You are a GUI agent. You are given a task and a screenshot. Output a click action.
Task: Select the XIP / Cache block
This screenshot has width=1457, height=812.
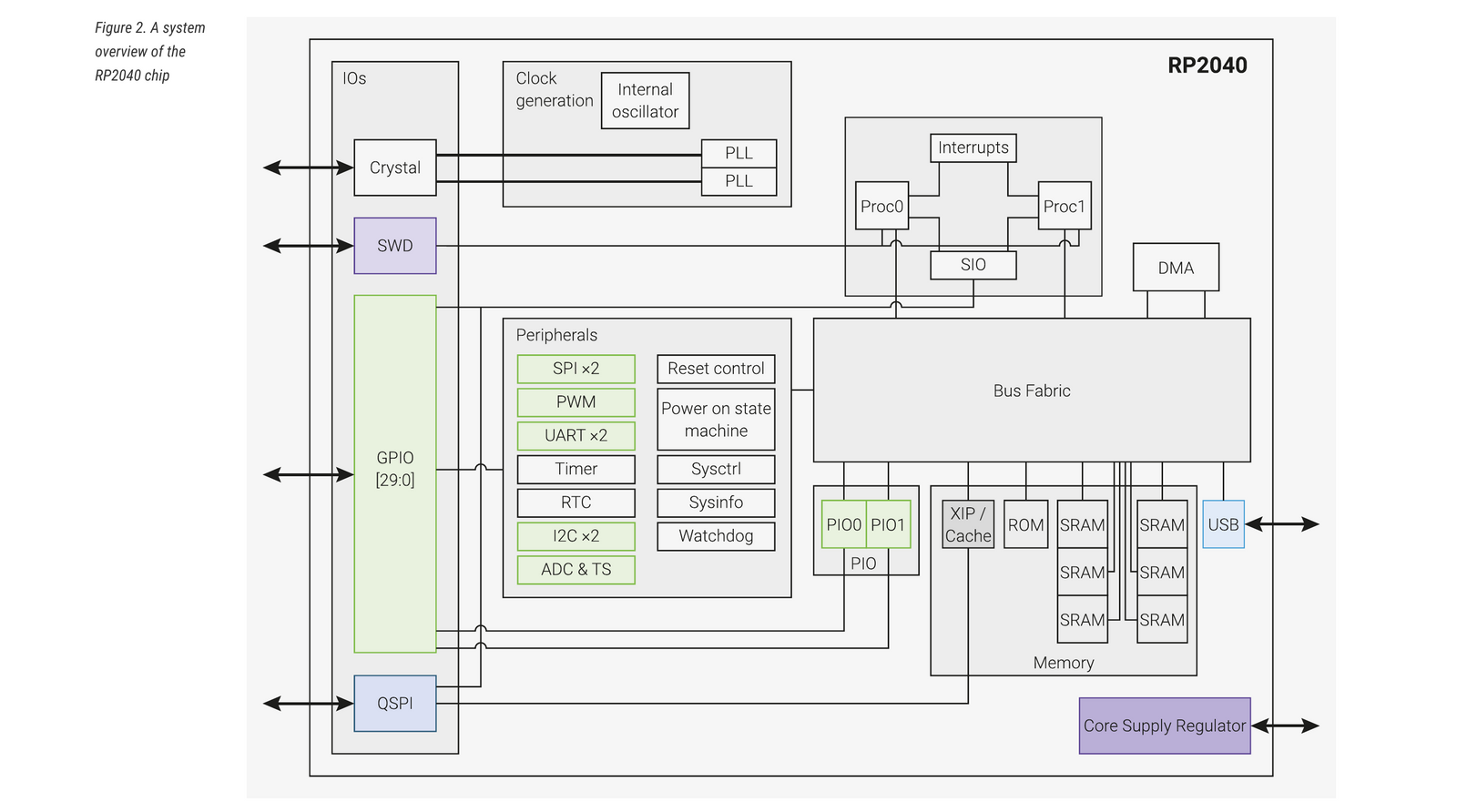tap(967, 524)
